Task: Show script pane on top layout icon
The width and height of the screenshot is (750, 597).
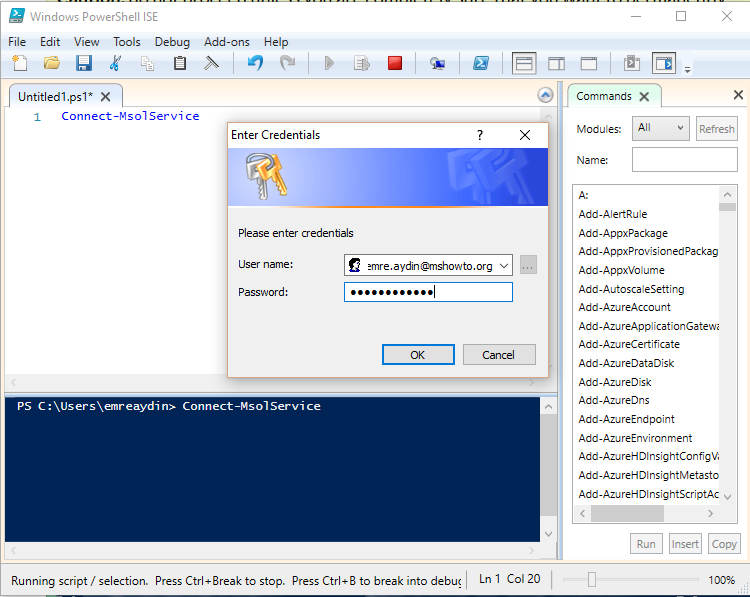Action: click(524, 63)
